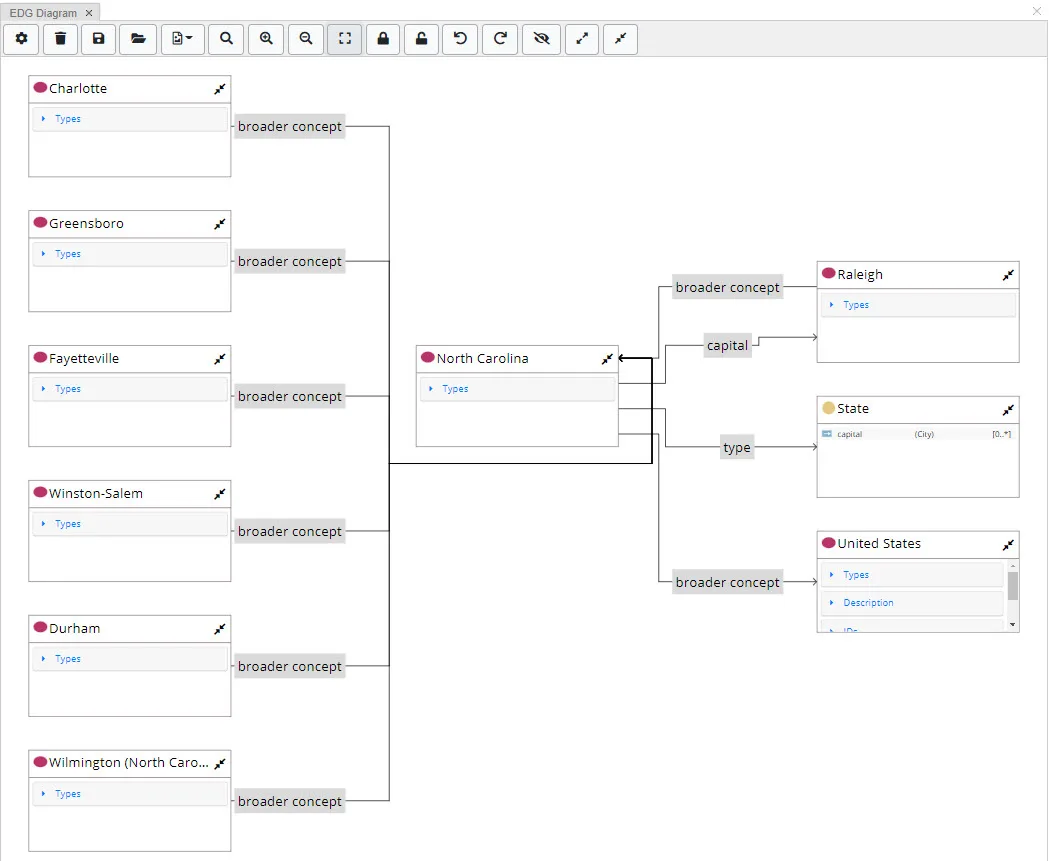The width and height of the screenshot is (1049, 861).
Task: Close the EDG Diagram tab
Action: click(89, 13)
